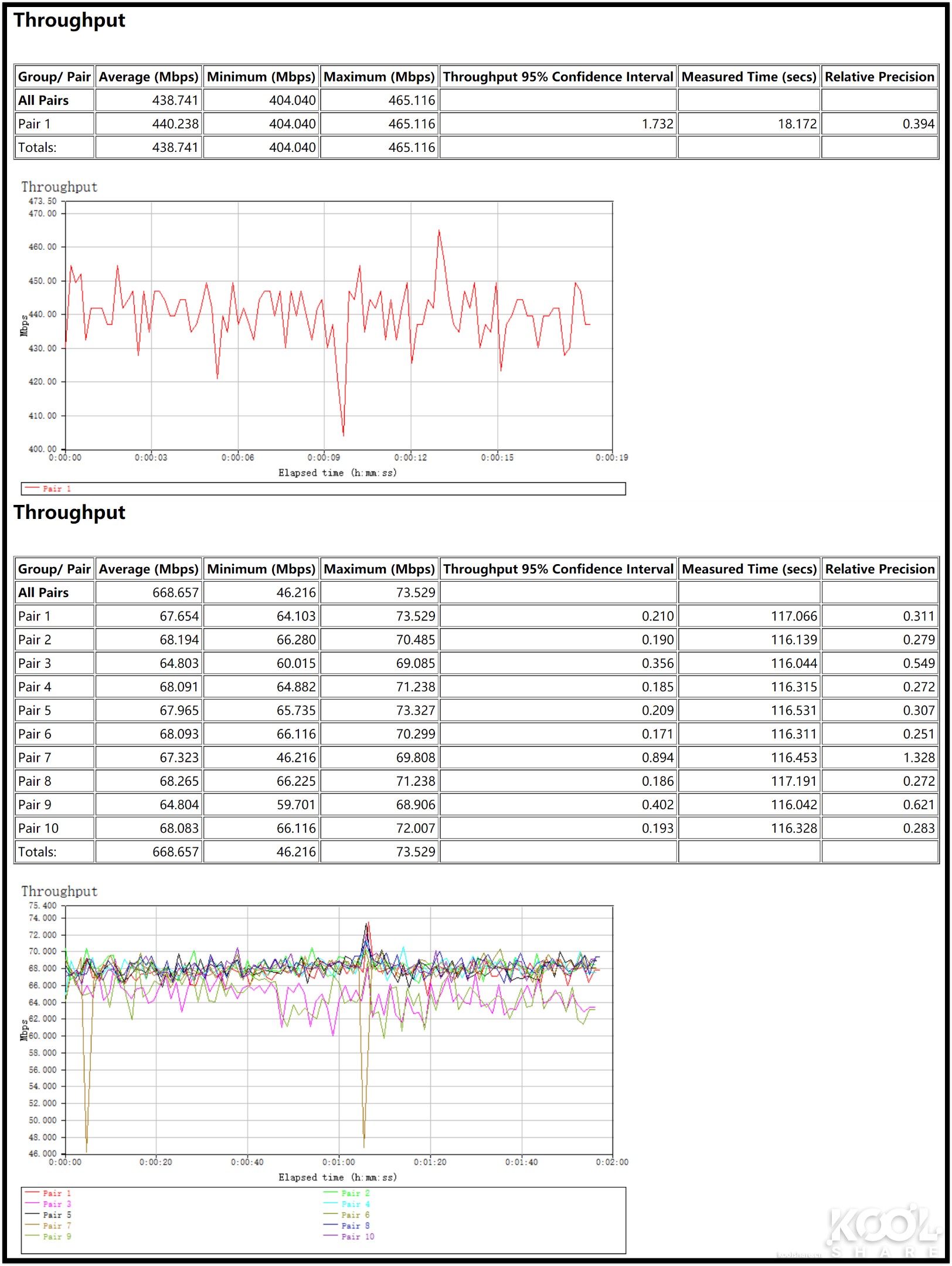Click the 0:01:00 time axis label
Image resolution: width=952 pixels, height=1266 pixels.
tap(339, 1162)
